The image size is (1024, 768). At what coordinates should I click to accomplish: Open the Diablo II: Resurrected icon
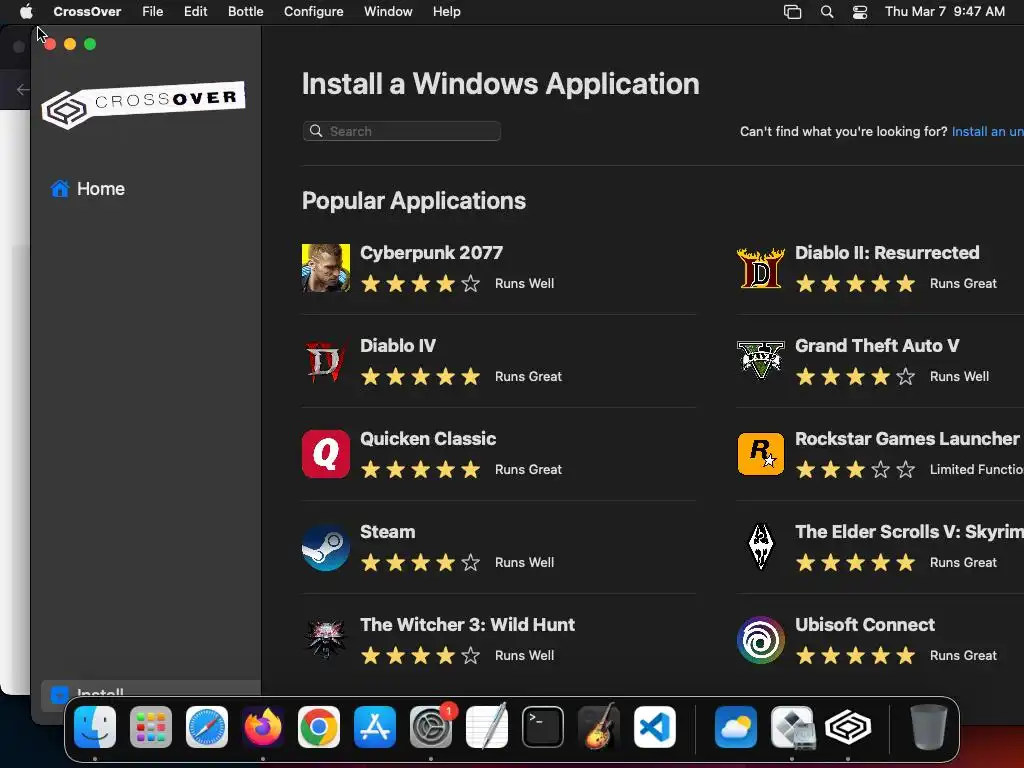(x=760, y=268)
